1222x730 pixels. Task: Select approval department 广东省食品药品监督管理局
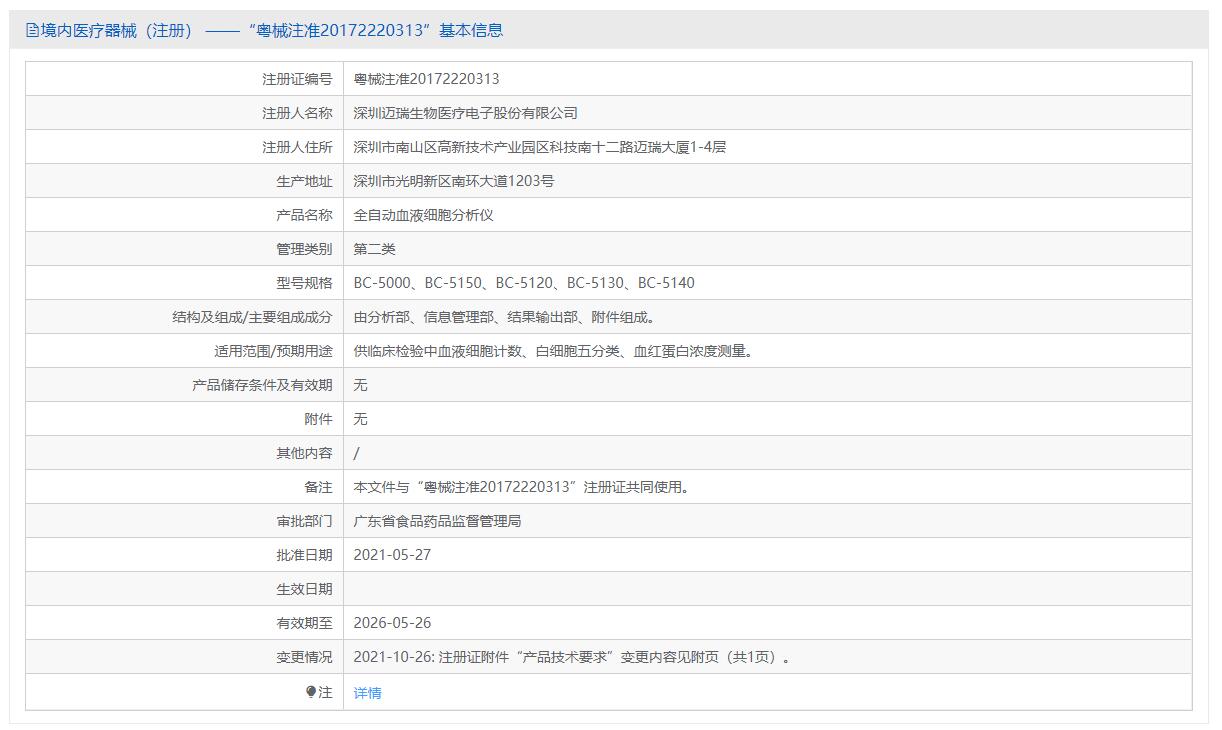pyautogui.click(x=438, y=521)
